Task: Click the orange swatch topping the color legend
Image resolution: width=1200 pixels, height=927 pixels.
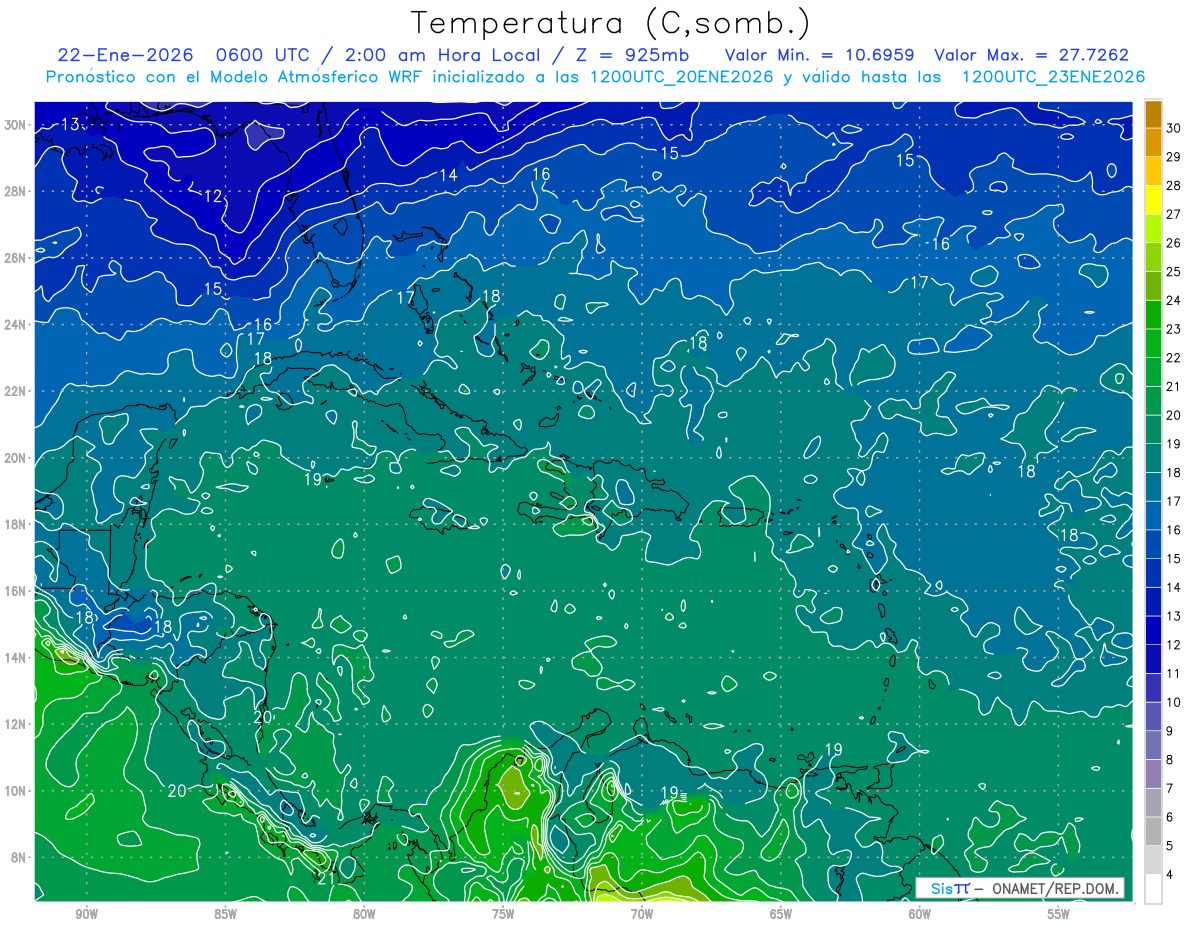Action: pyautogui.click(x=1153, y=115)
